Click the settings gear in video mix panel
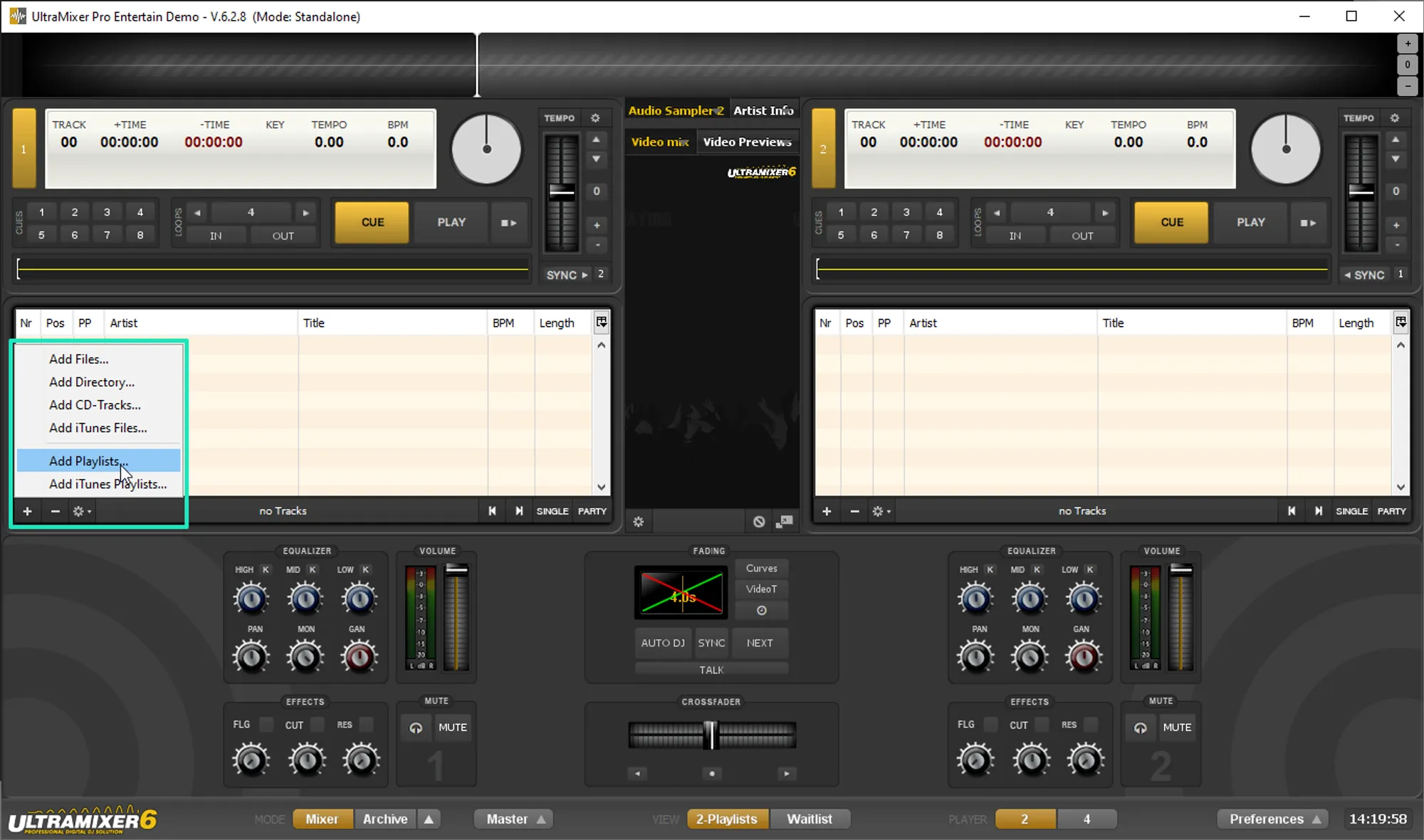Screen dimensions: 1424x840 coord(638,522)
